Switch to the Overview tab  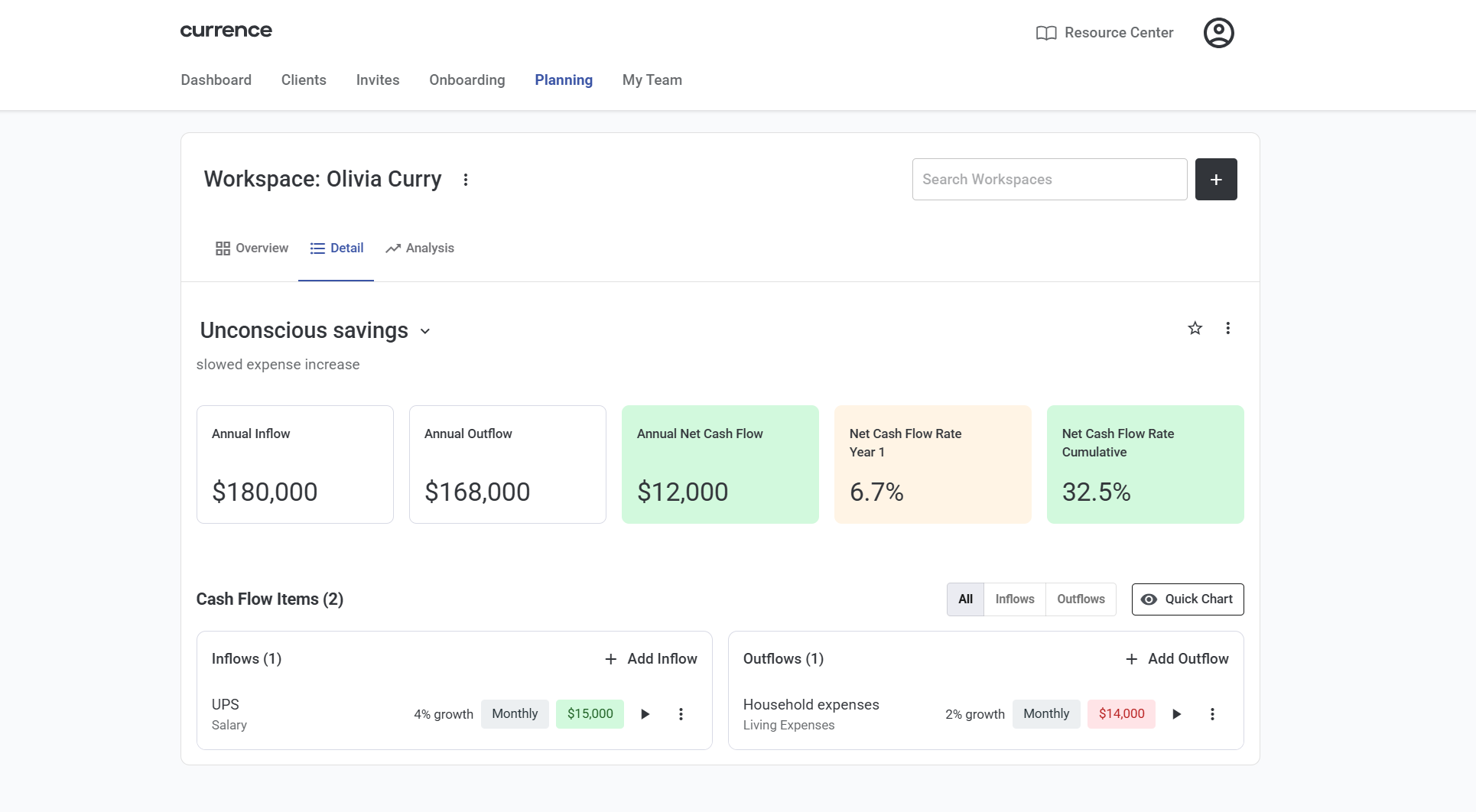coord(252,248)
